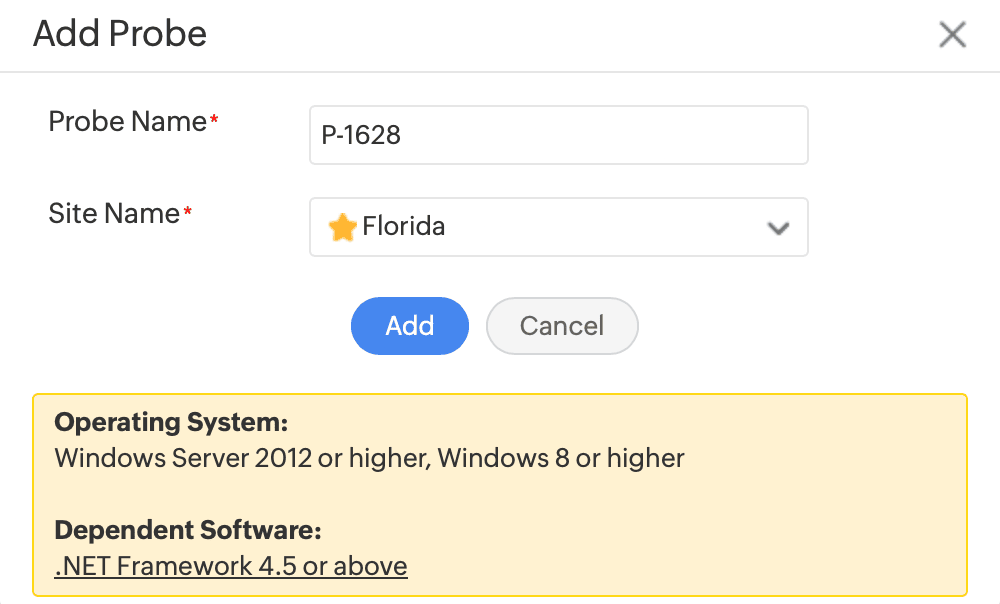This screenshot has height=604, width=1000.
Task: Cancel adding the probe
Action: pyautogui.click(x=561, y=326)
